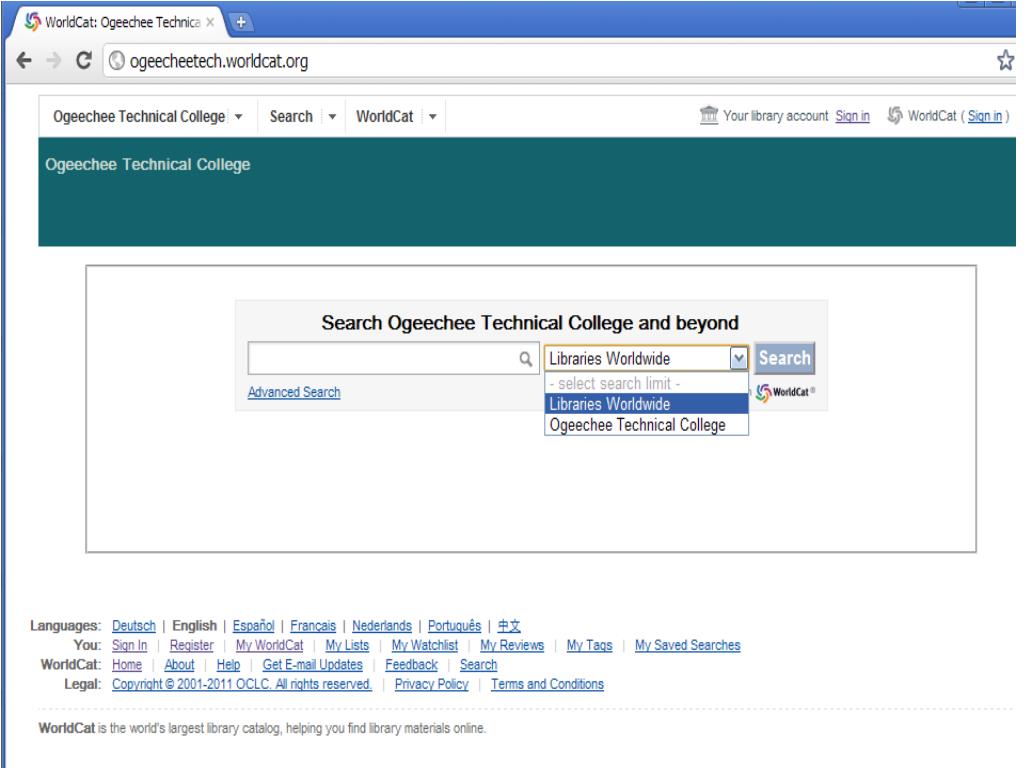Open a new browser tab
This screenshot has width=1024, height=768.
(241, 22)
